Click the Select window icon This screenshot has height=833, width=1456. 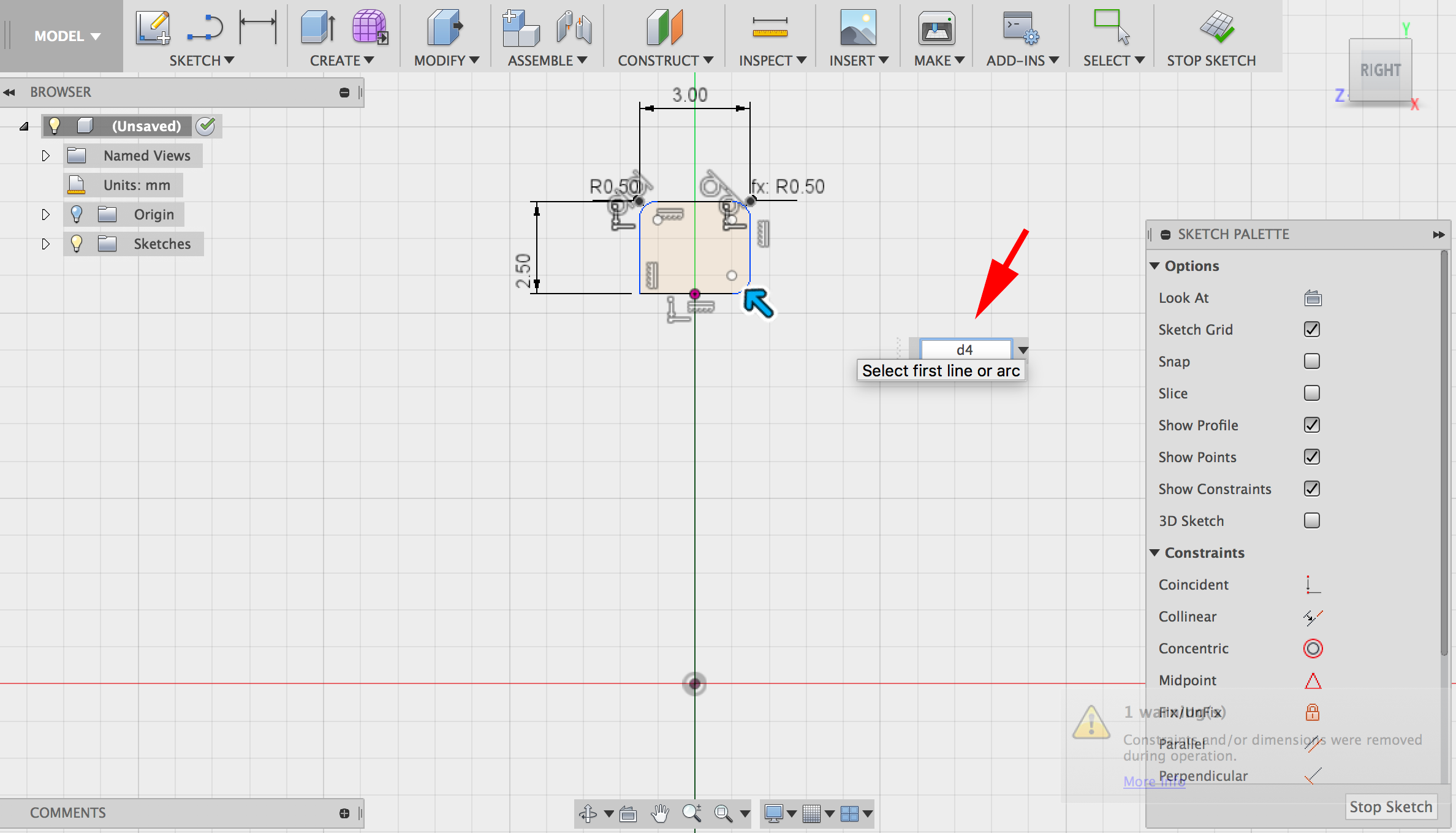(1112, 27)
